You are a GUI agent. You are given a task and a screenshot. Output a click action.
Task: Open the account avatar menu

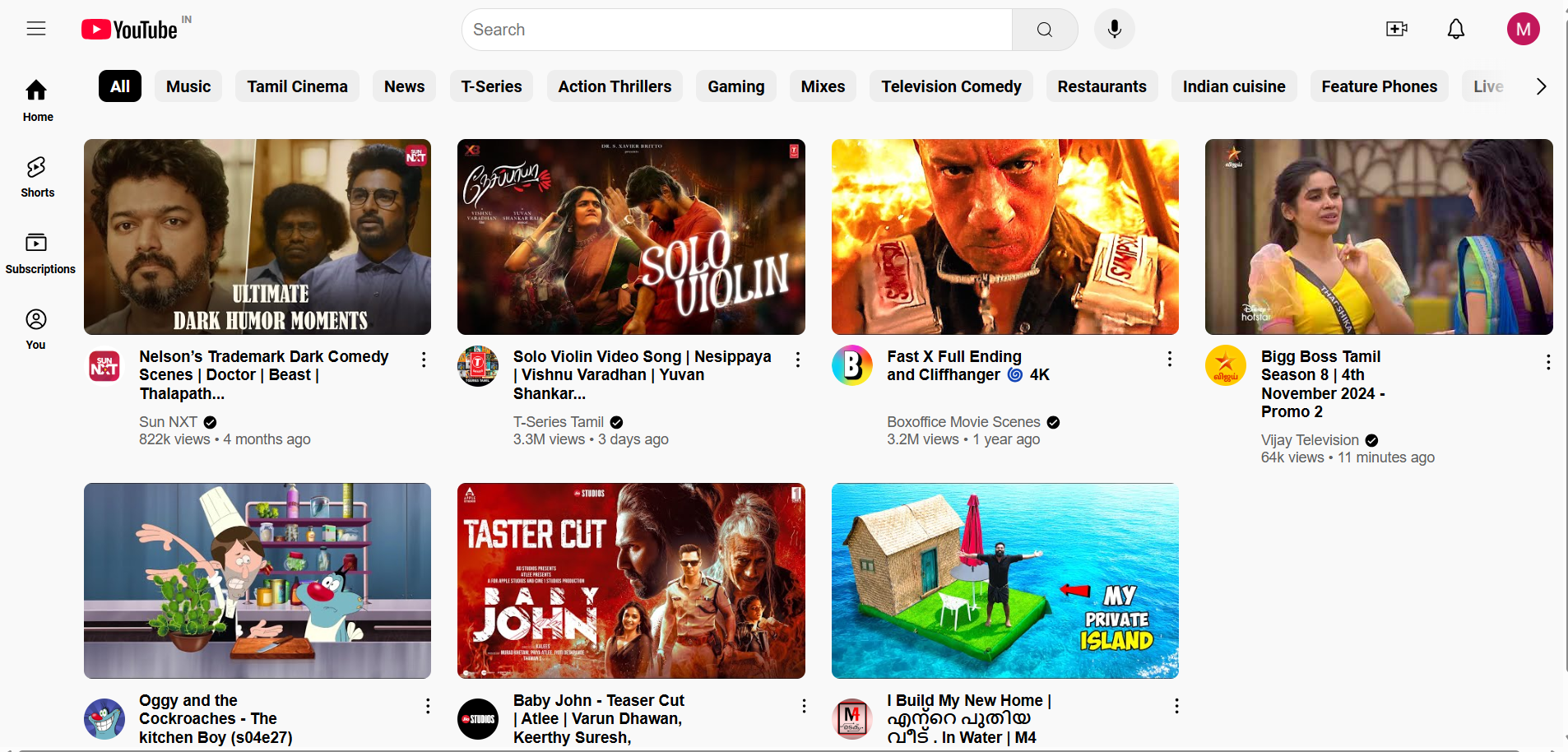click(x=1523, y=30)
